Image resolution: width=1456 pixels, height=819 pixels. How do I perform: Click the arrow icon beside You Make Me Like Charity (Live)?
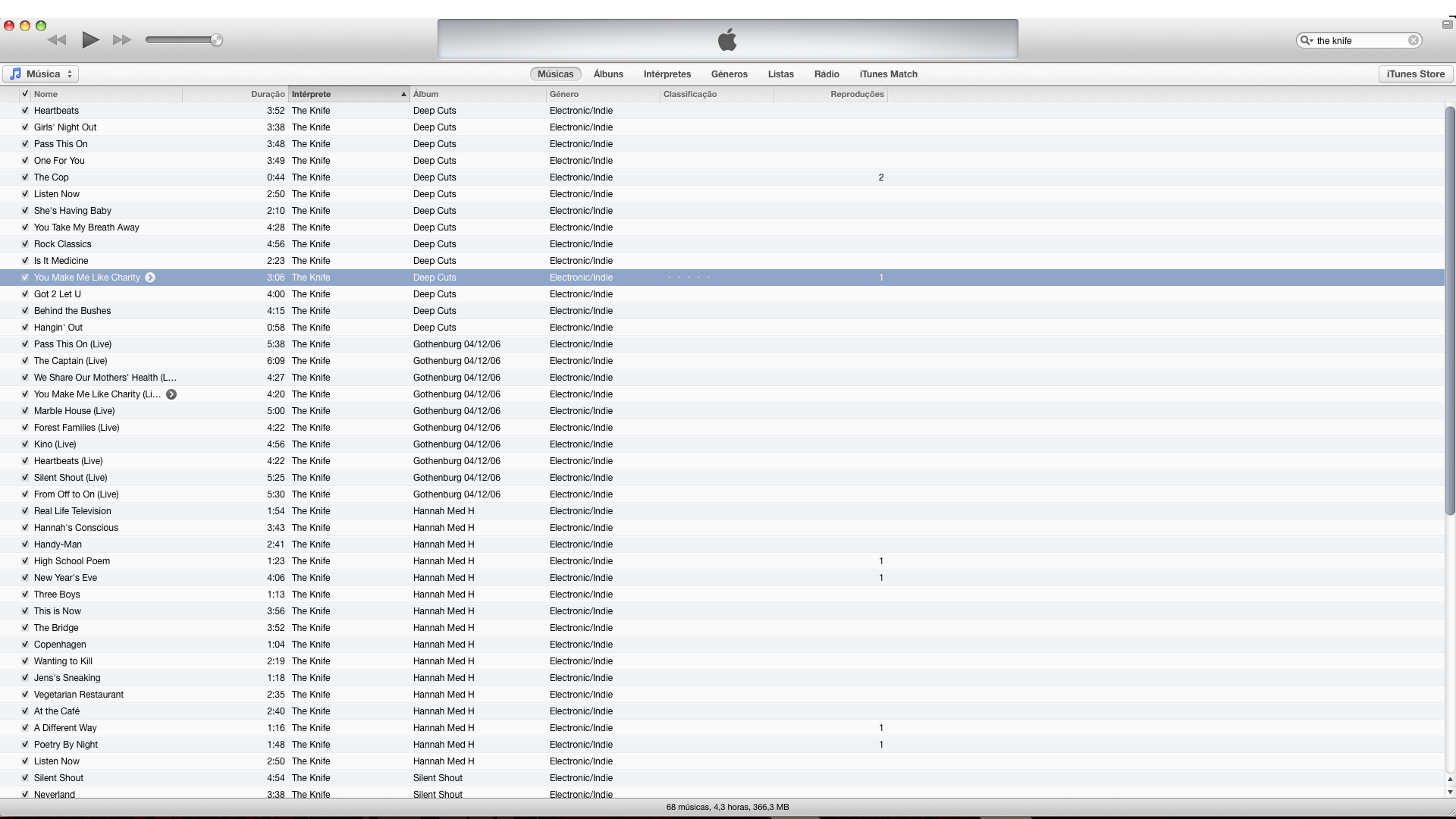171,394
